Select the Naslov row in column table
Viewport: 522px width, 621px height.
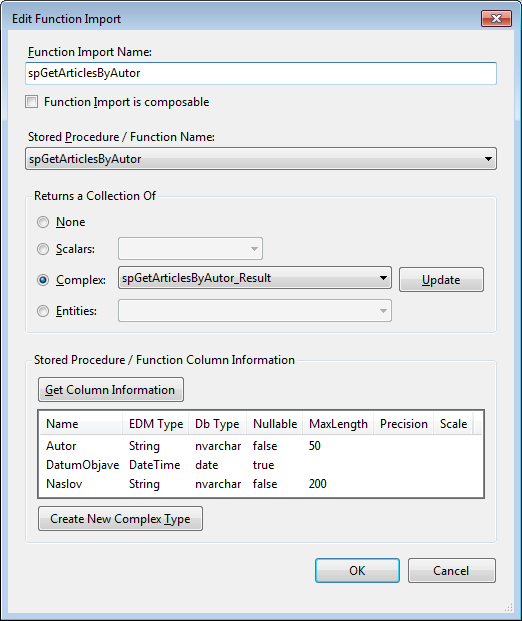click(261, 484)
